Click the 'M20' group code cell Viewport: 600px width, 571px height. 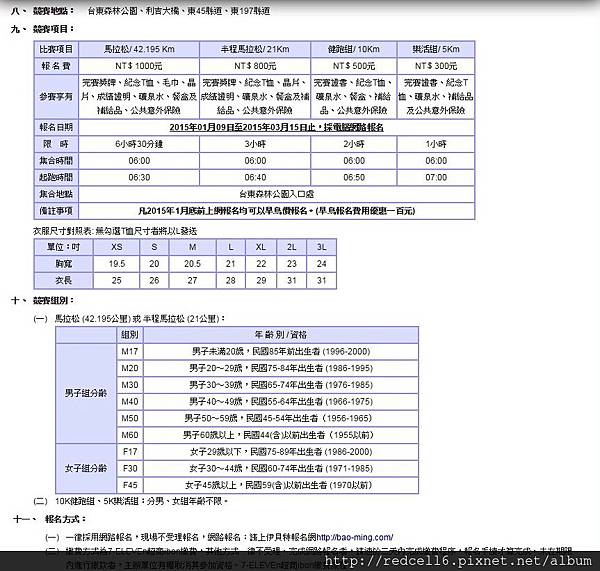(130, 368)
